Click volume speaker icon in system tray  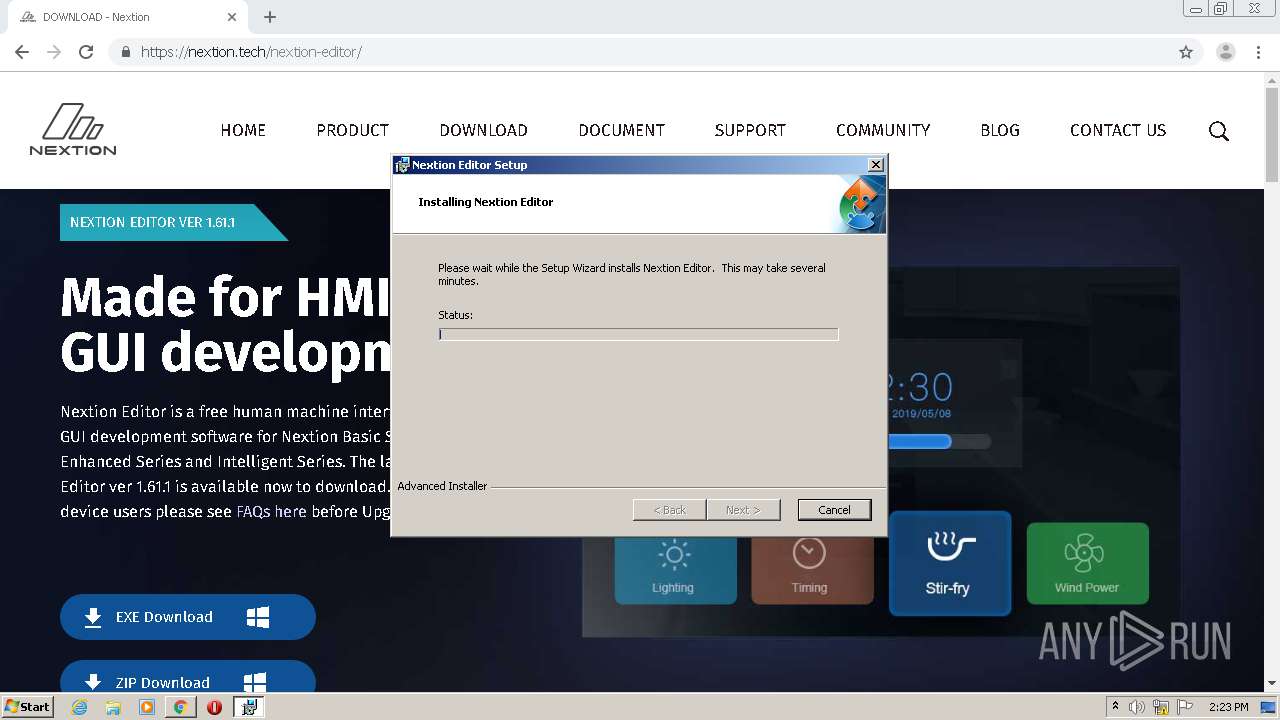click(x=1137, y=707)
